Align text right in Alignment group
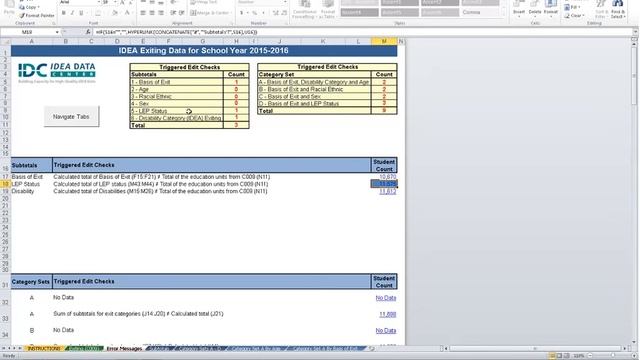 click(x=161, y=13)
